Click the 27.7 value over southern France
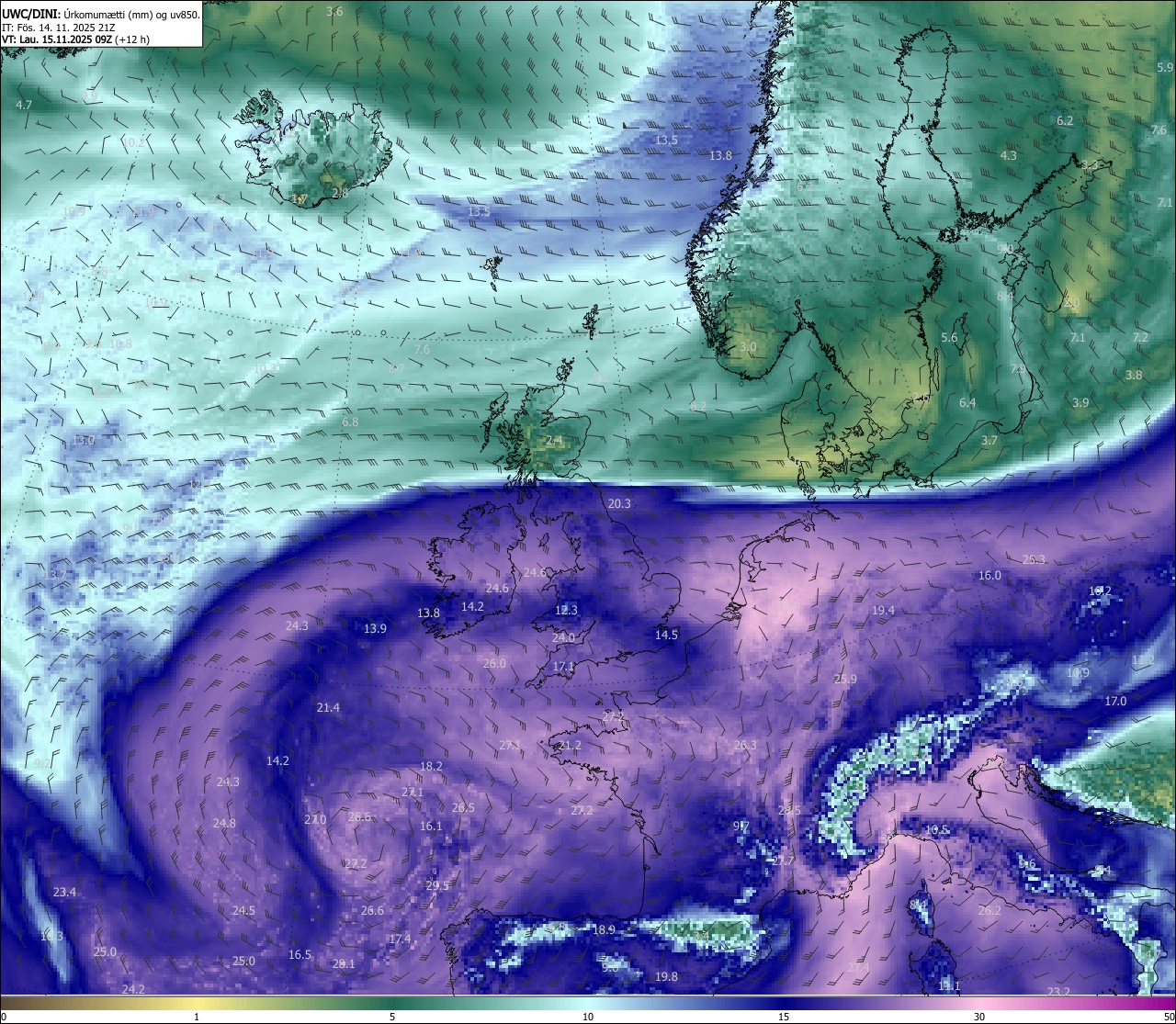The height and width of the screenshot is (1024, 1176). coord(782,861)
